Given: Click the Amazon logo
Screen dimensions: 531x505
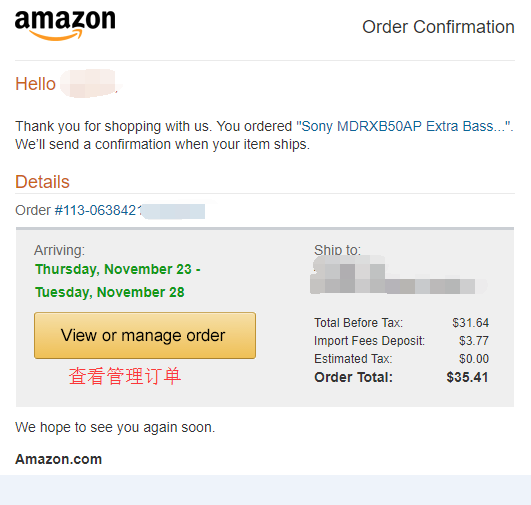Looking at the screenshot, I should click(65, 25).
